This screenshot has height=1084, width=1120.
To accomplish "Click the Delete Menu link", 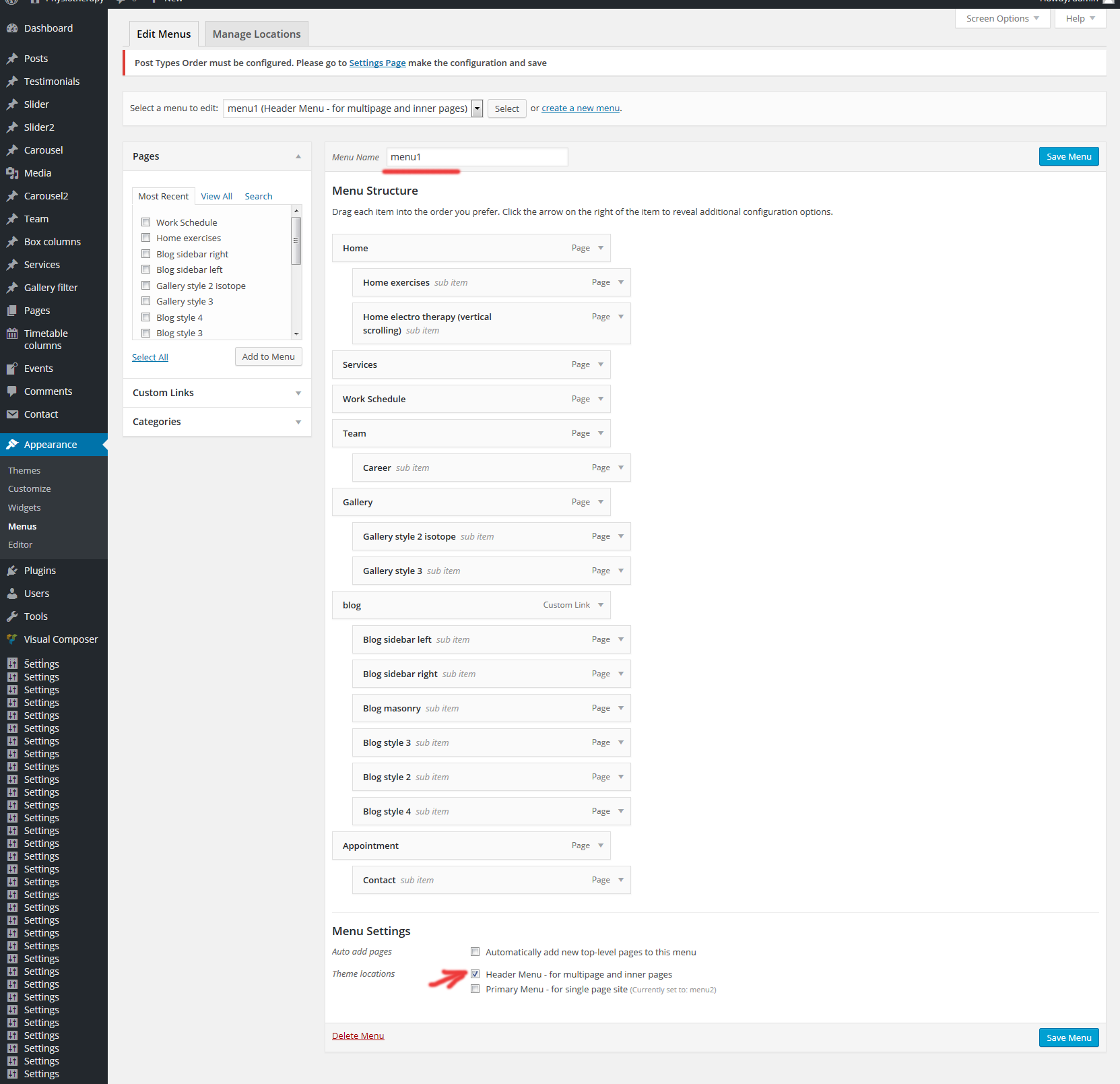I will 358,1035.
